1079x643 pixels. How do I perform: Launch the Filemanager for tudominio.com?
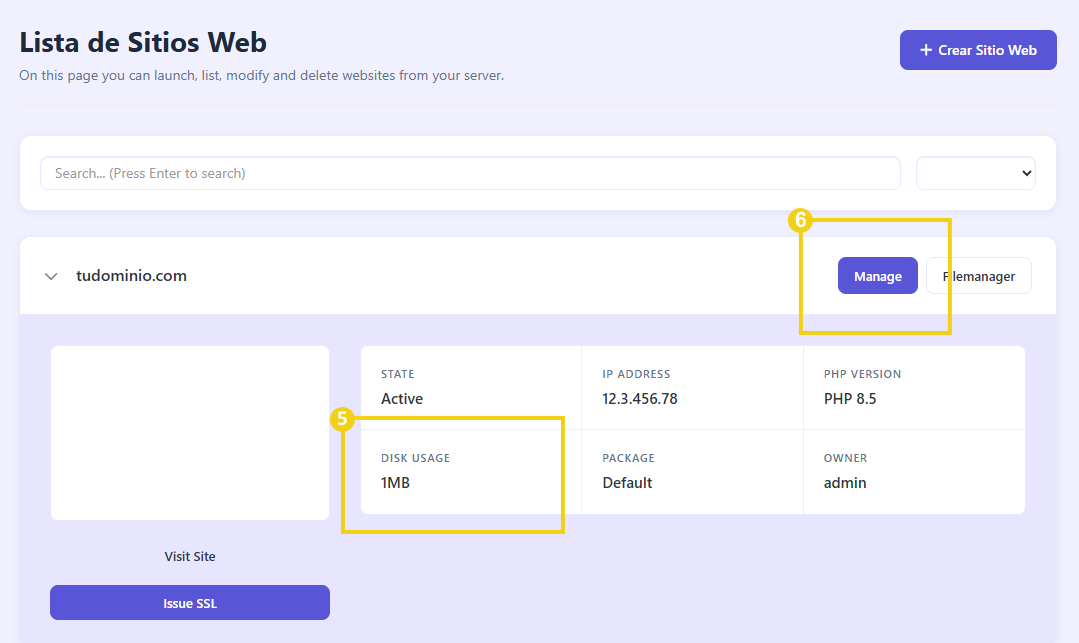[979, 276]
